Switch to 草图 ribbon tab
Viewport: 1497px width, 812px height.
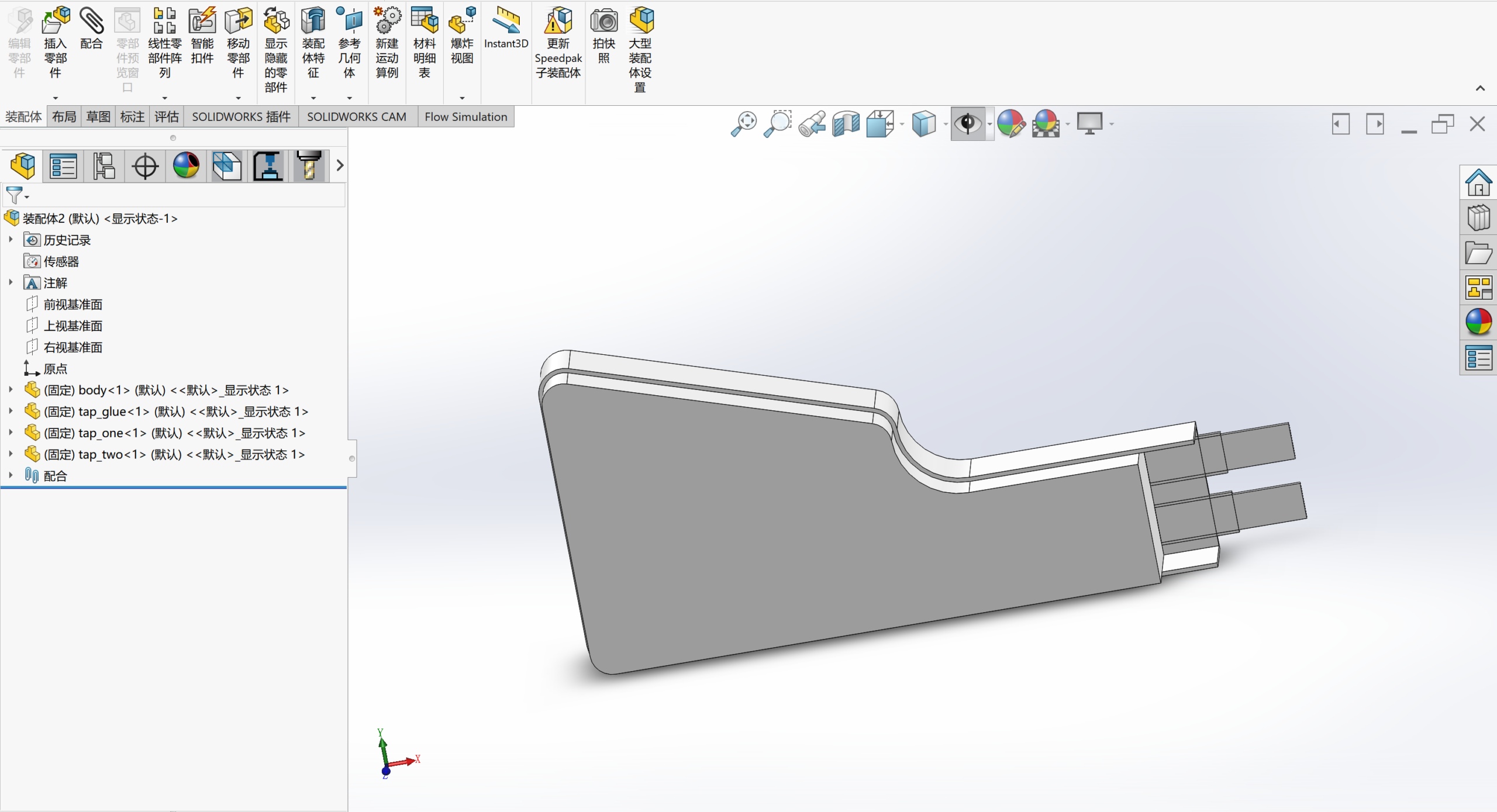tap(98, 117)
